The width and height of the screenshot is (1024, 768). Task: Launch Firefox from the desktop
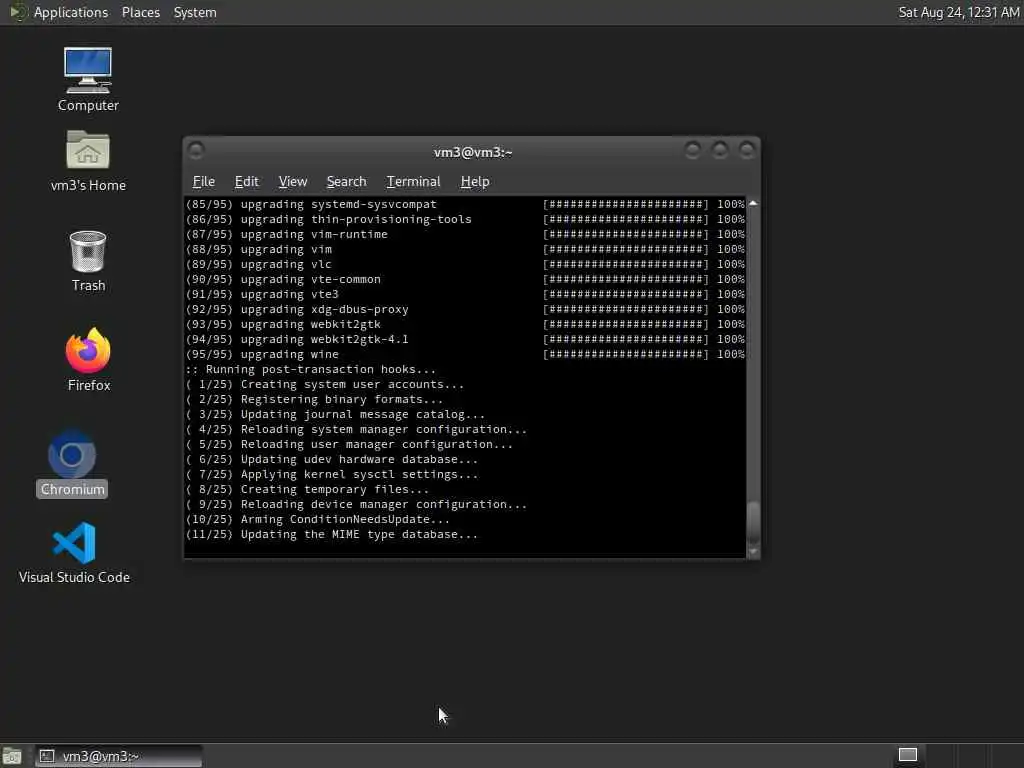[88, 360]
